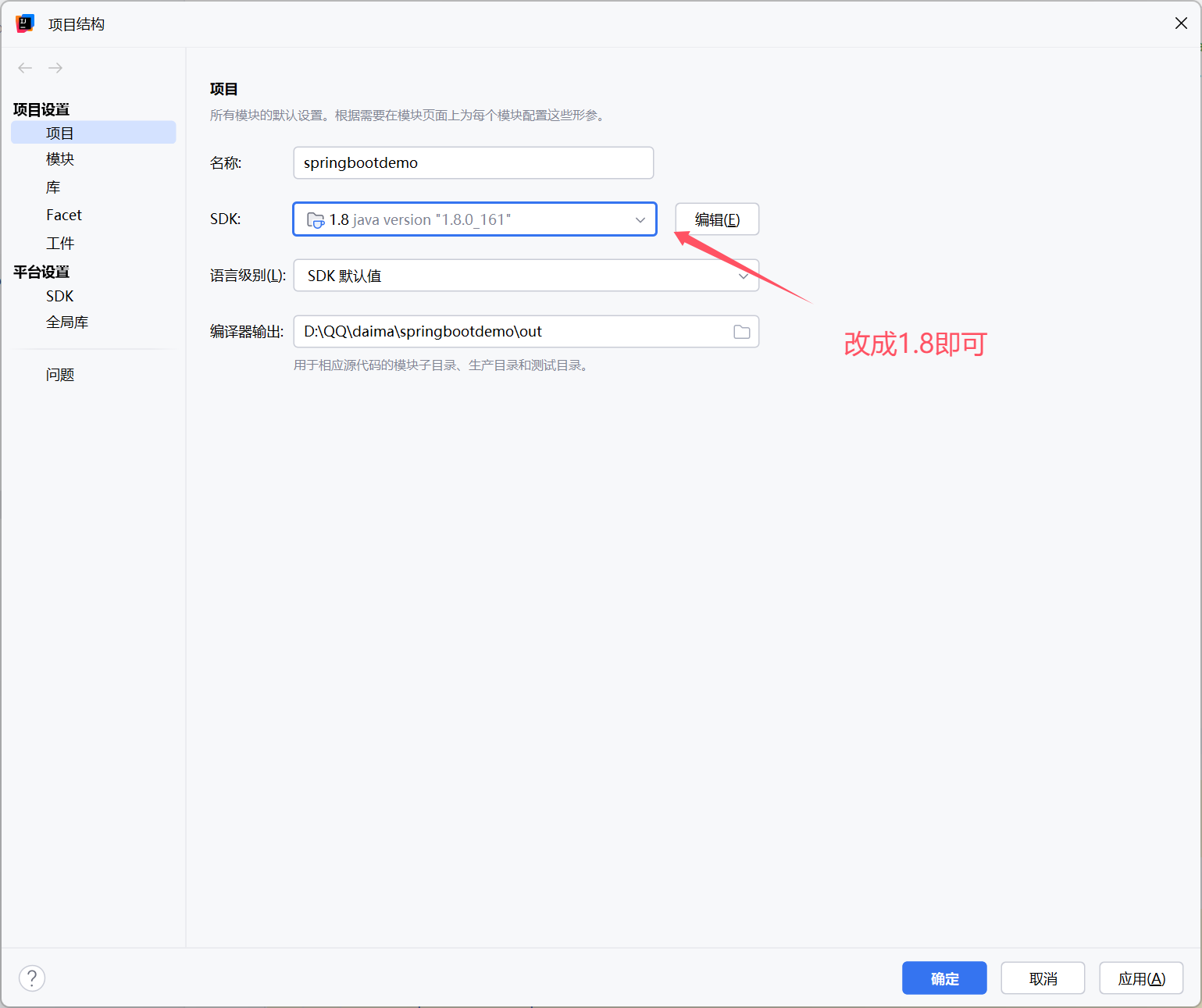This screenshot has width=1202, height=1008.
Task: Click the forward navigation arrow
Action: (x=55, y=68)
